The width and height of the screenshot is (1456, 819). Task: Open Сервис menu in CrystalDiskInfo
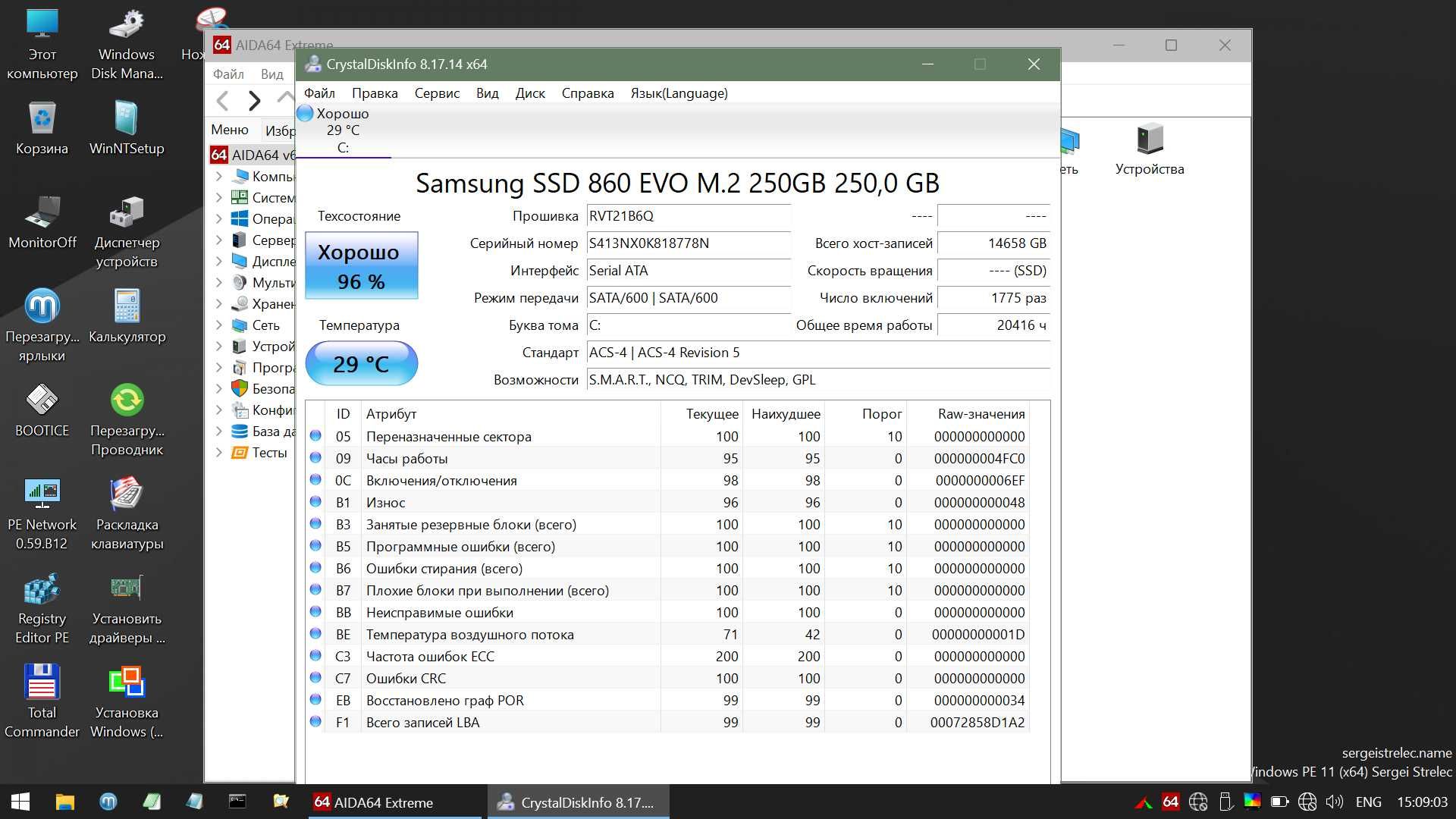pyautogui.click(x=437, y=93)
